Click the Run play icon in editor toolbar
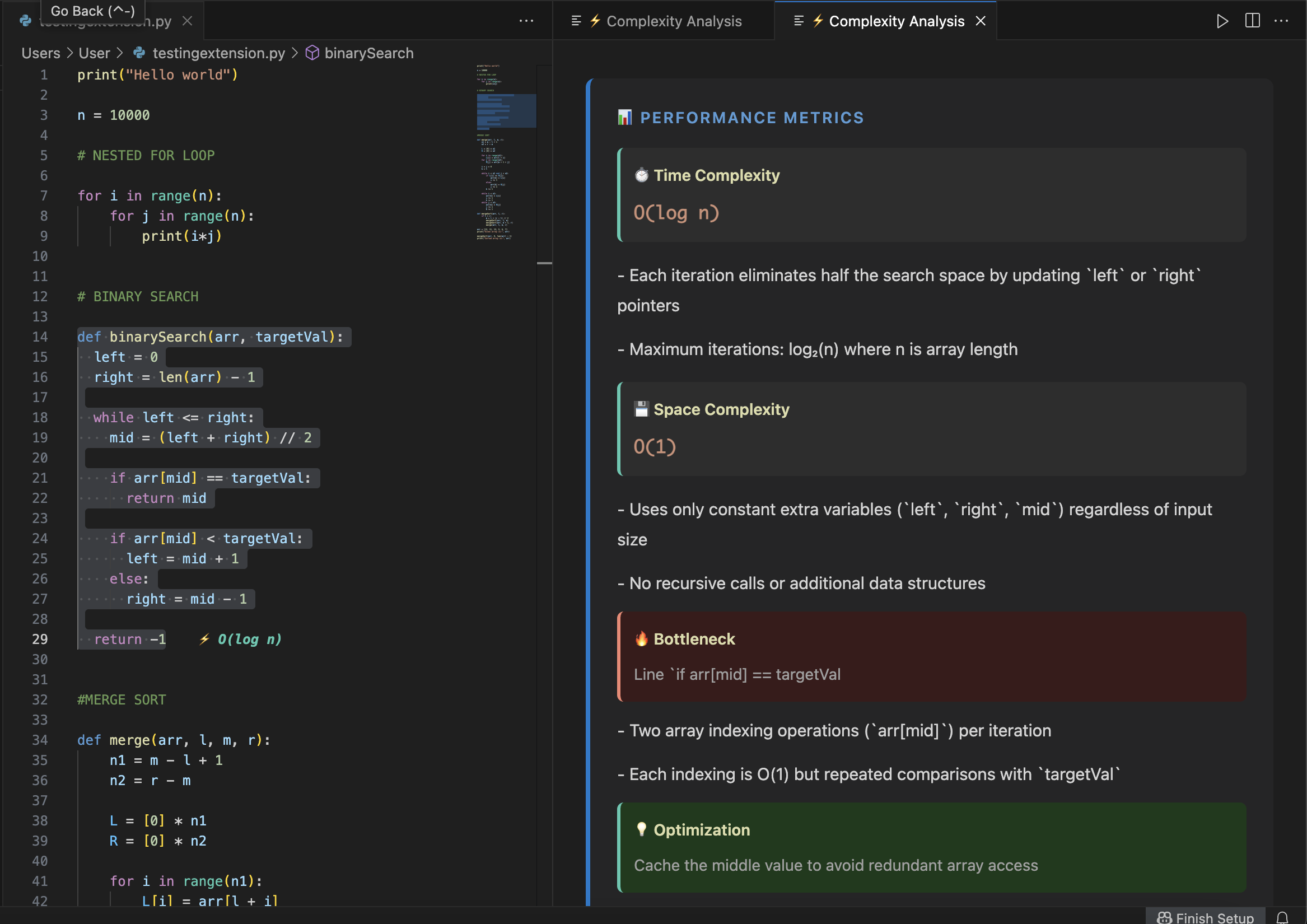Image resolution: width=1307 pixels, height=924 pixels. [1222, 21]
